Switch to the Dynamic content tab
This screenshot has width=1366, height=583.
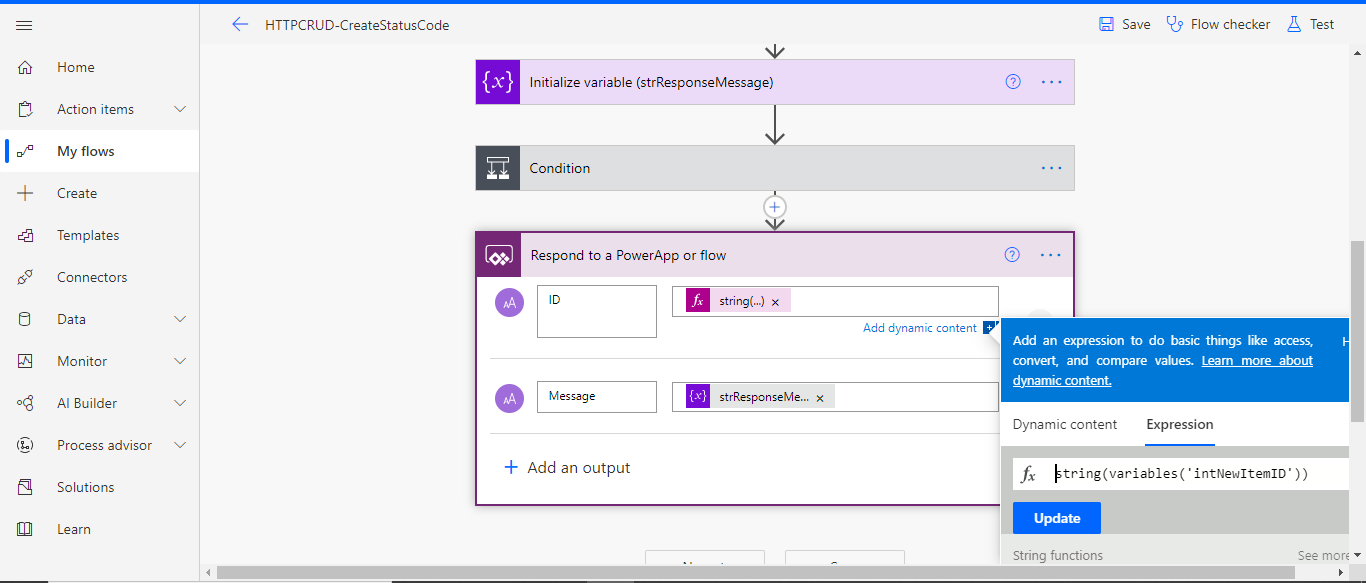click(x=1064, y=424)
